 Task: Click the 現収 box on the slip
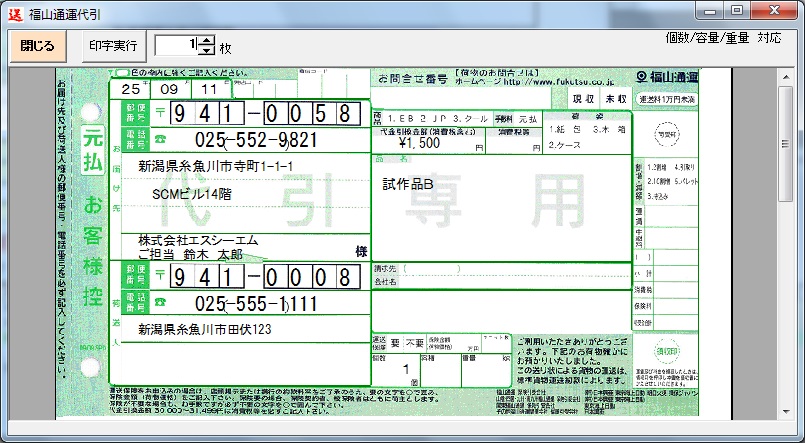coord(583,99)
